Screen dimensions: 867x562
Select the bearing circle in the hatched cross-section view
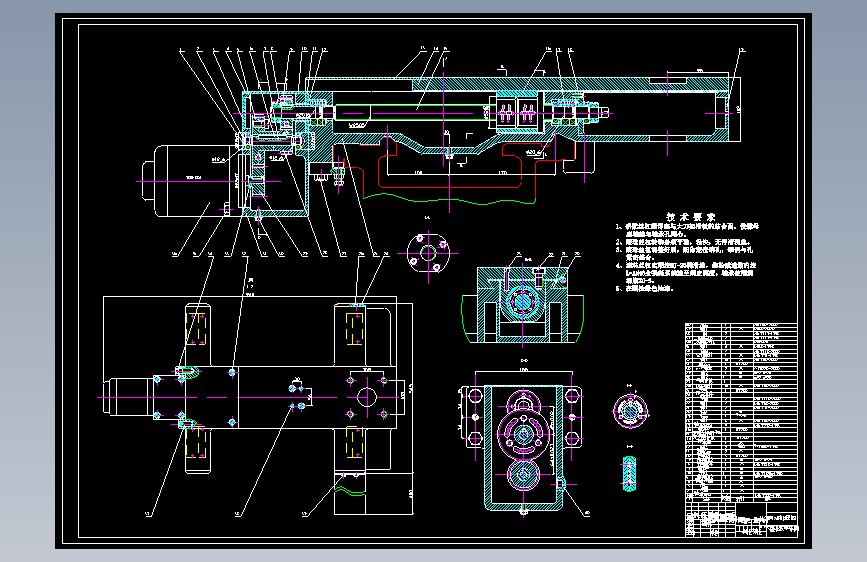(x=522, y=302)
